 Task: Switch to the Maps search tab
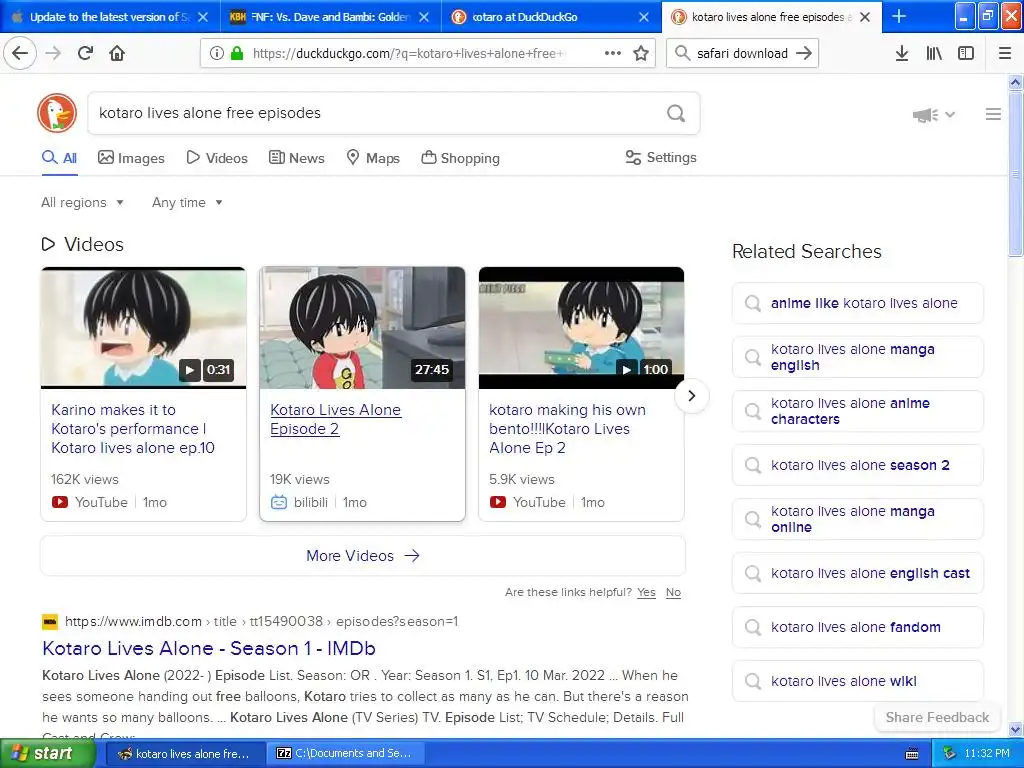[373, 158]
